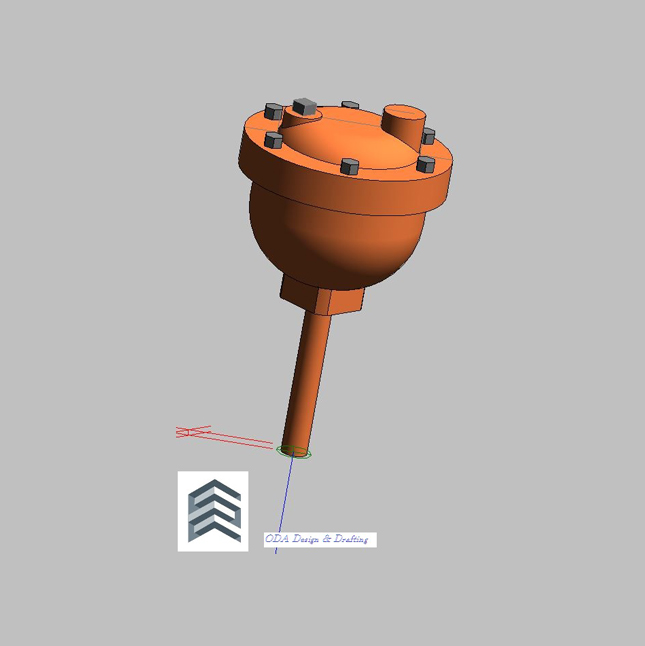645x646 pixels.
Task: Select the red connector arrow lines
Action: 224,437
